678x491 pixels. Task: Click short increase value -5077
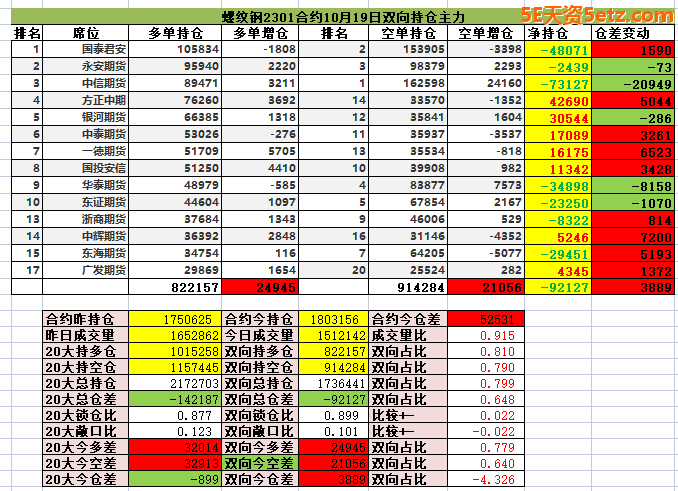pos(486,253)
